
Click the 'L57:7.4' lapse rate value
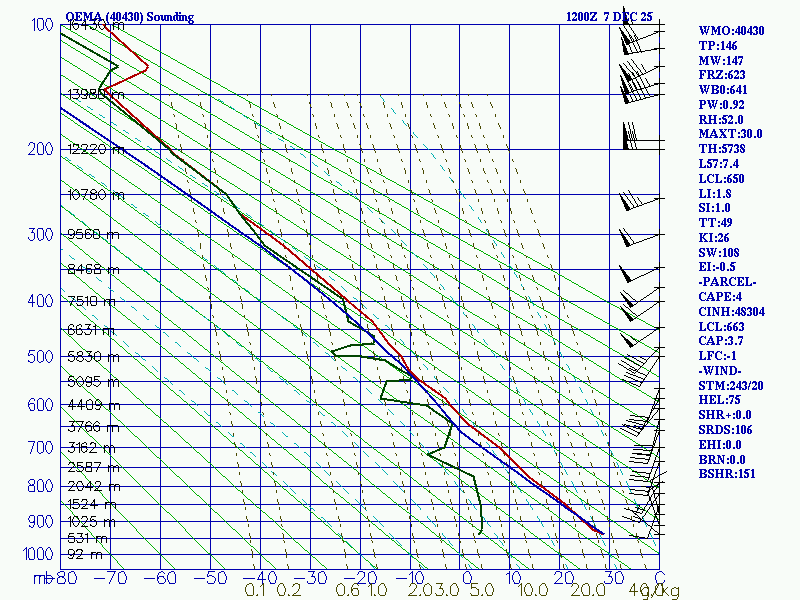718,164
